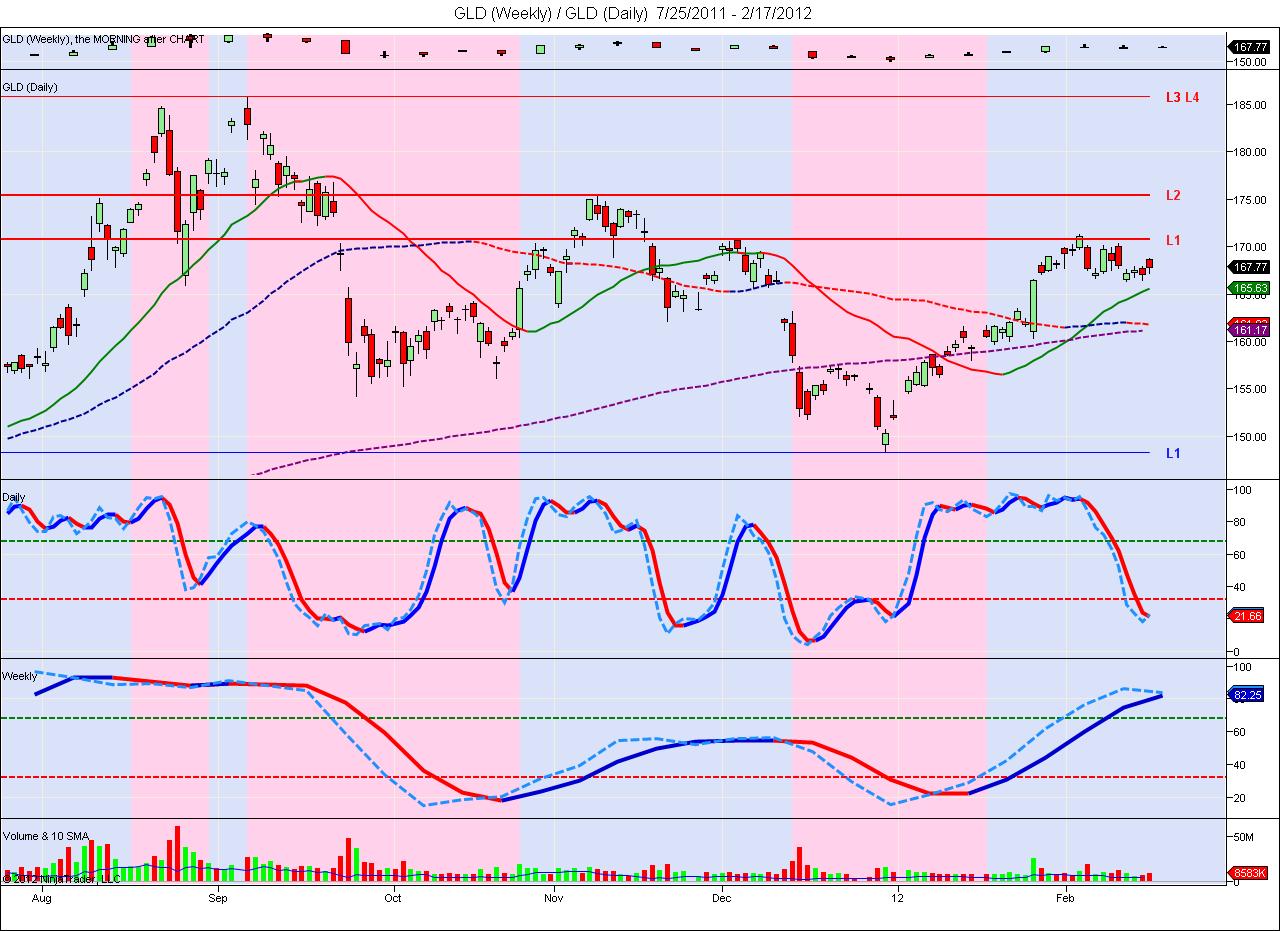Image resolution: width=1280 pixels, height=931 pixels.
Task: Click the 80 value on the Daily stochastic axis
Action: [1241, 522]
